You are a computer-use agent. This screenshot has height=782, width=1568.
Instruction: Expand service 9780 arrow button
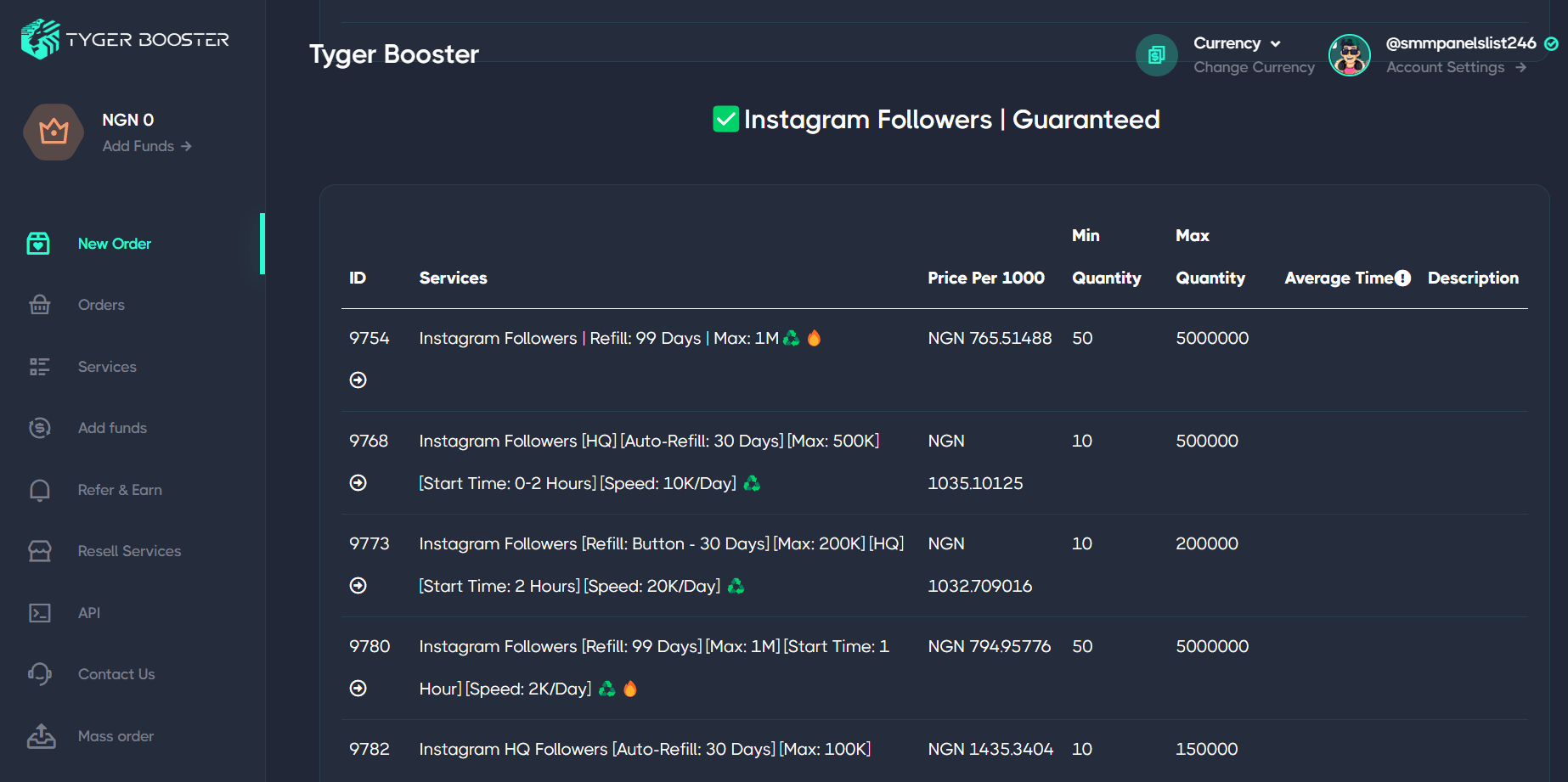pyautogui.click(x=358, y=689)
